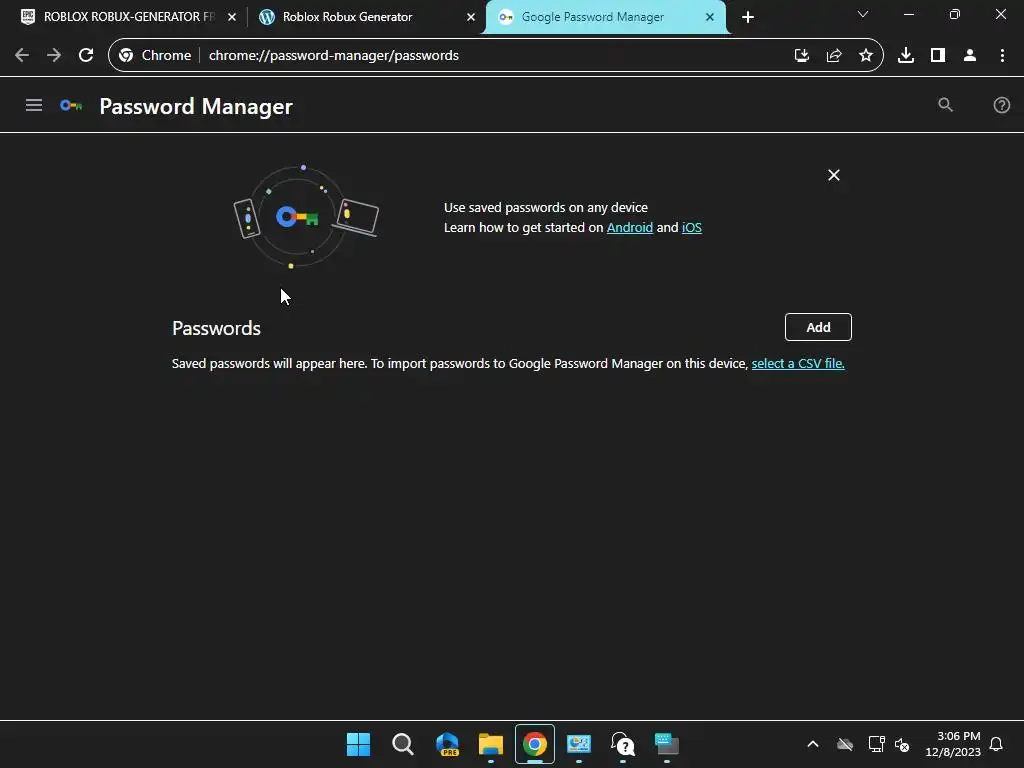
Task: Dismiss the saved passwords promo banner
Action: click(x=834, y=175)
